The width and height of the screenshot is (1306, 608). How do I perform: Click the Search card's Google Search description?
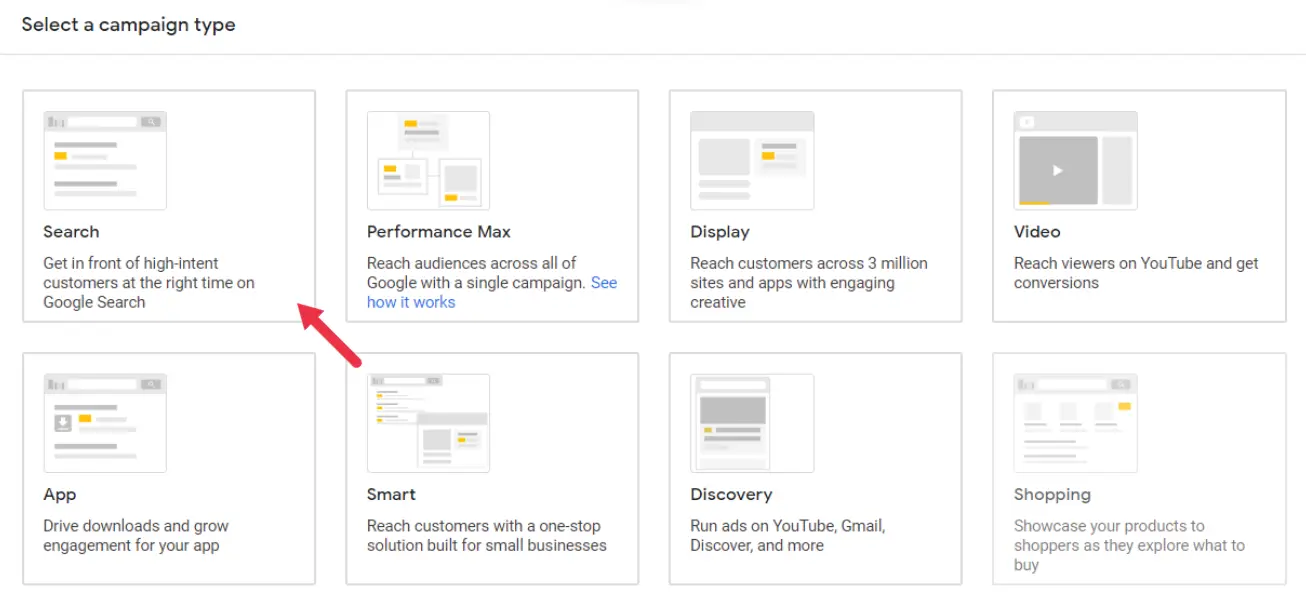[149, 283]
